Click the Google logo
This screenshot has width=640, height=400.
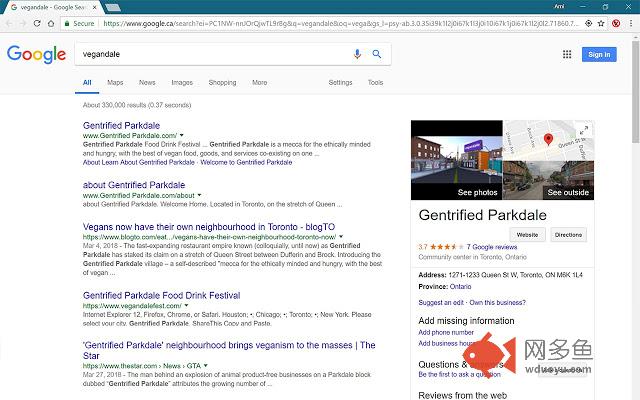[x=36, y=54]
